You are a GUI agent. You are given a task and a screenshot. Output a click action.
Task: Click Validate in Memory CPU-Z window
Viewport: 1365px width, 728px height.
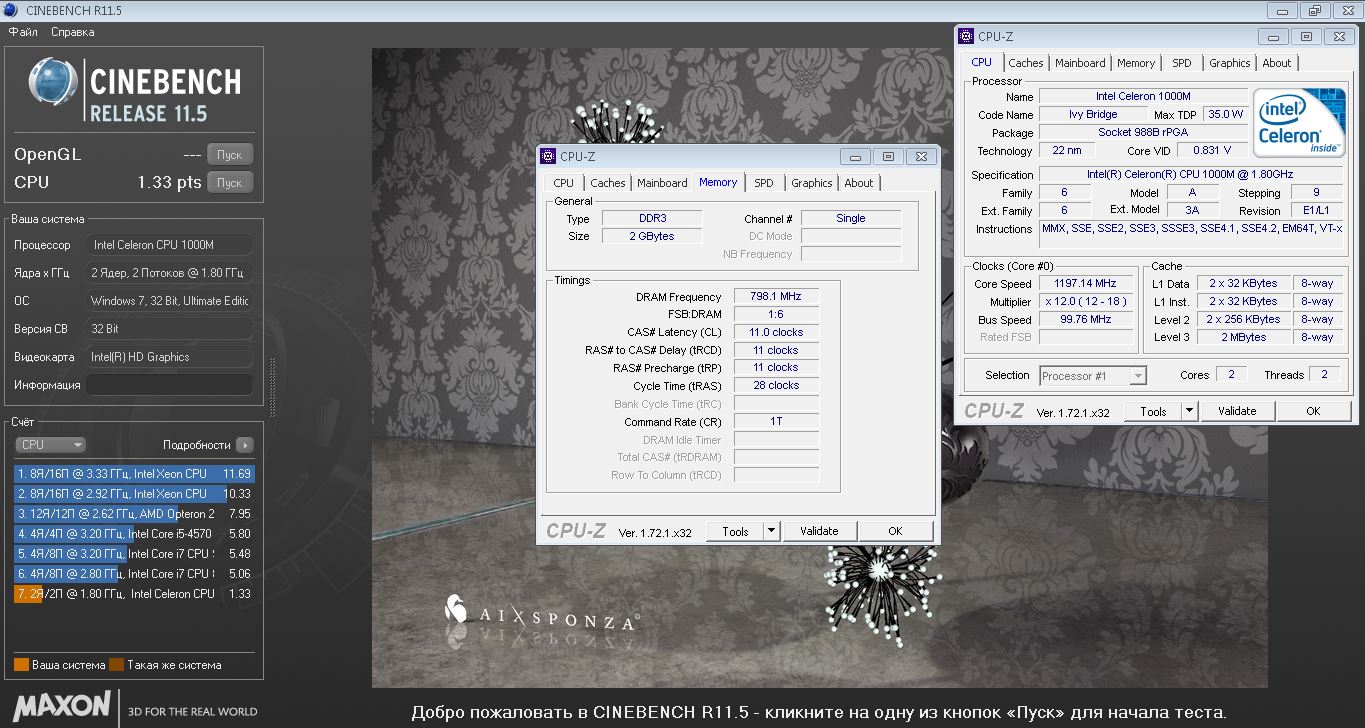pyautogui.click(x=819, y=531)
